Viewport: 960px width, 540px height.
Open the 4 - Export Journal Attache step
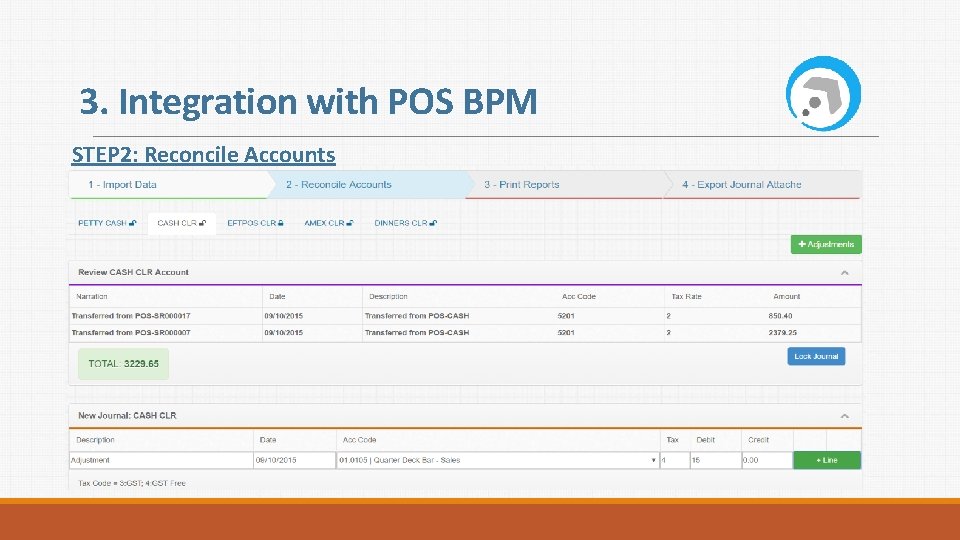[763, 184]
